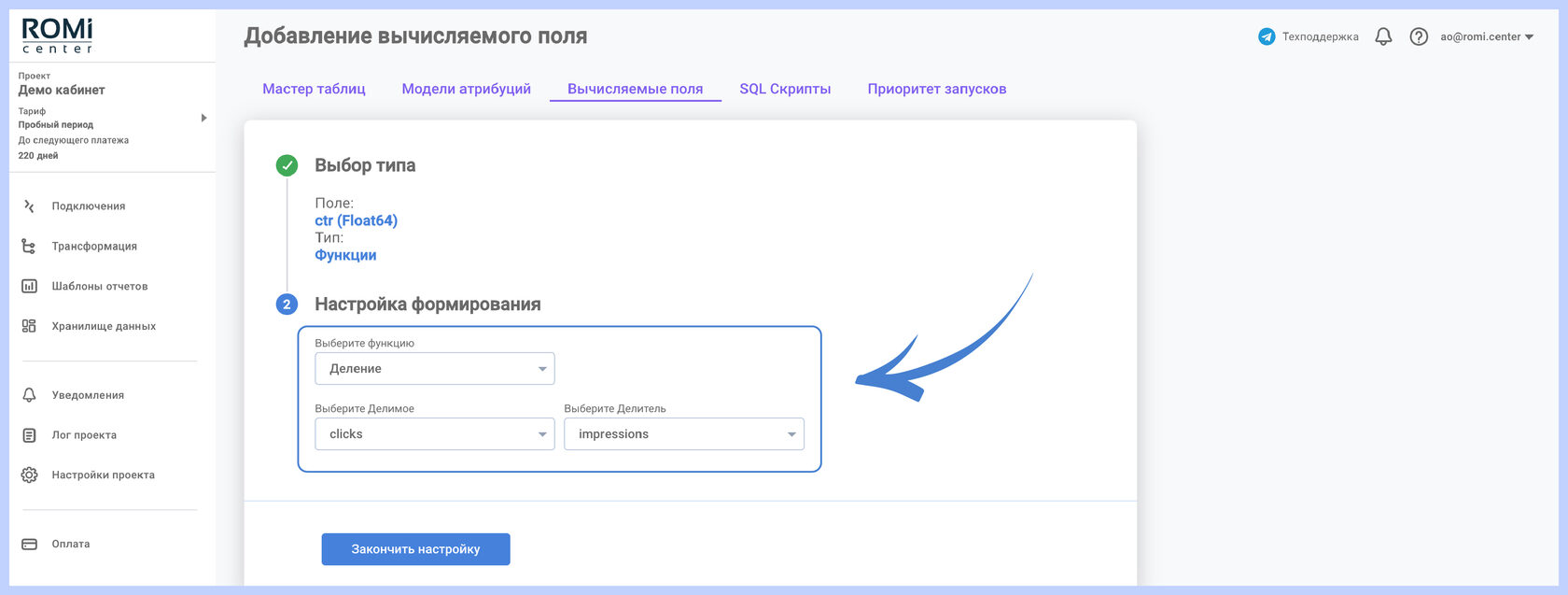Open Шаблоны отчетов in the sidebar

[x=100, y=286]
